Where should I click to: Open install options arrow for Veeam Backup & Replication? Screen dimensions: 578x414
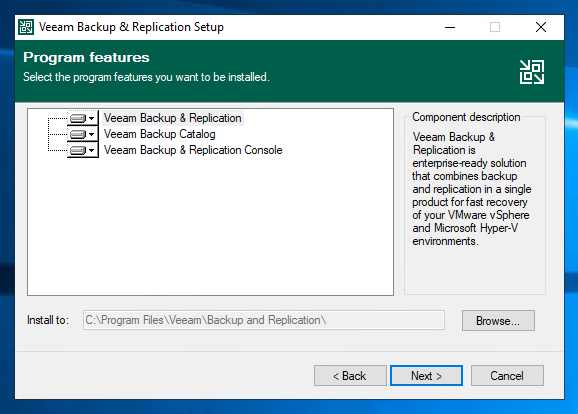point(91,118)
